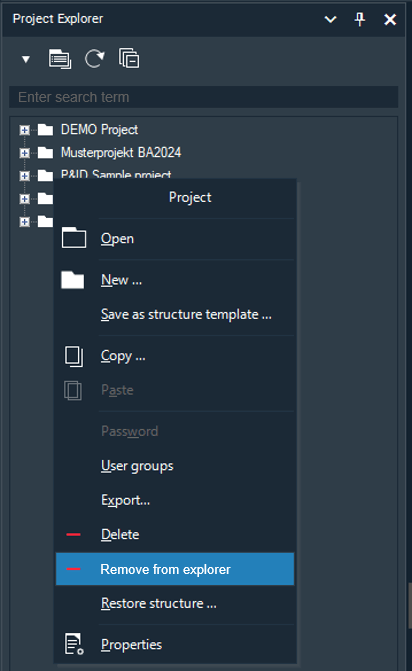Refresh the Project Explorer tree

click(x=95, y=59)
